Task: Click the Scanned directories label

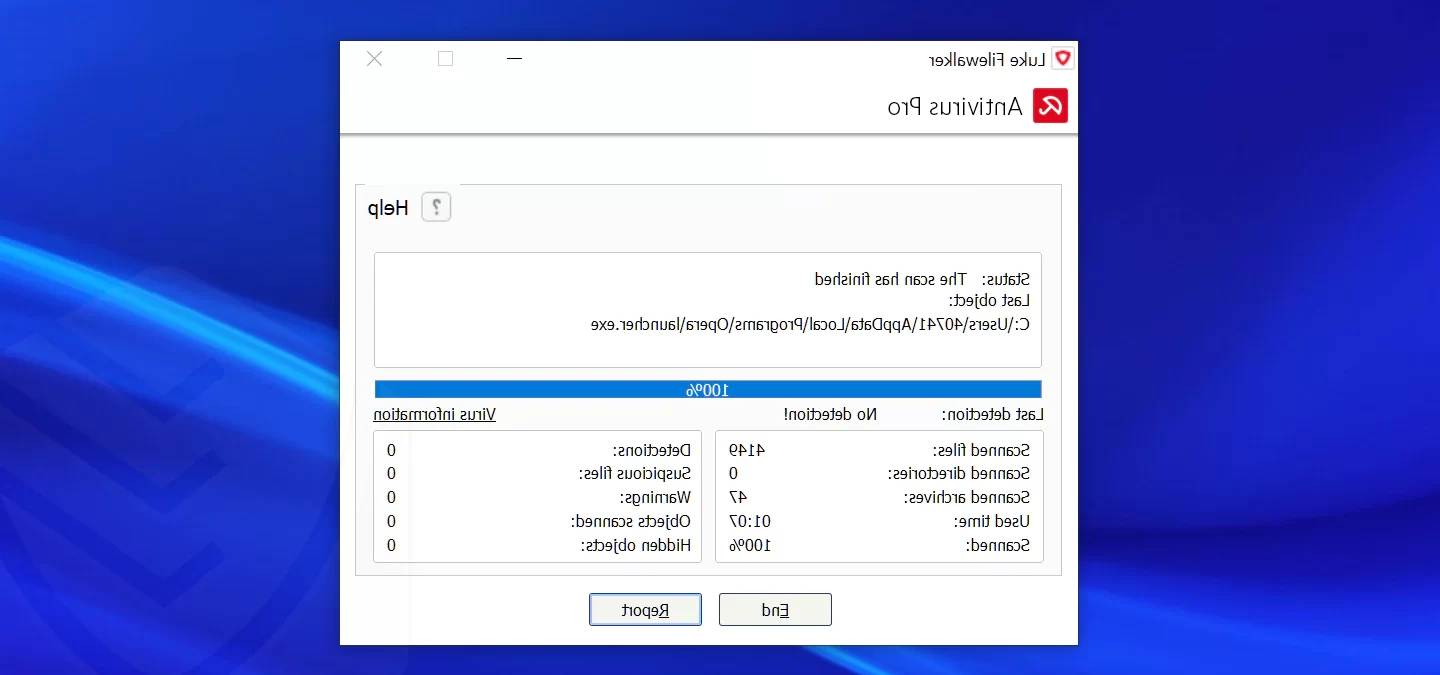Action: point(958,474)
